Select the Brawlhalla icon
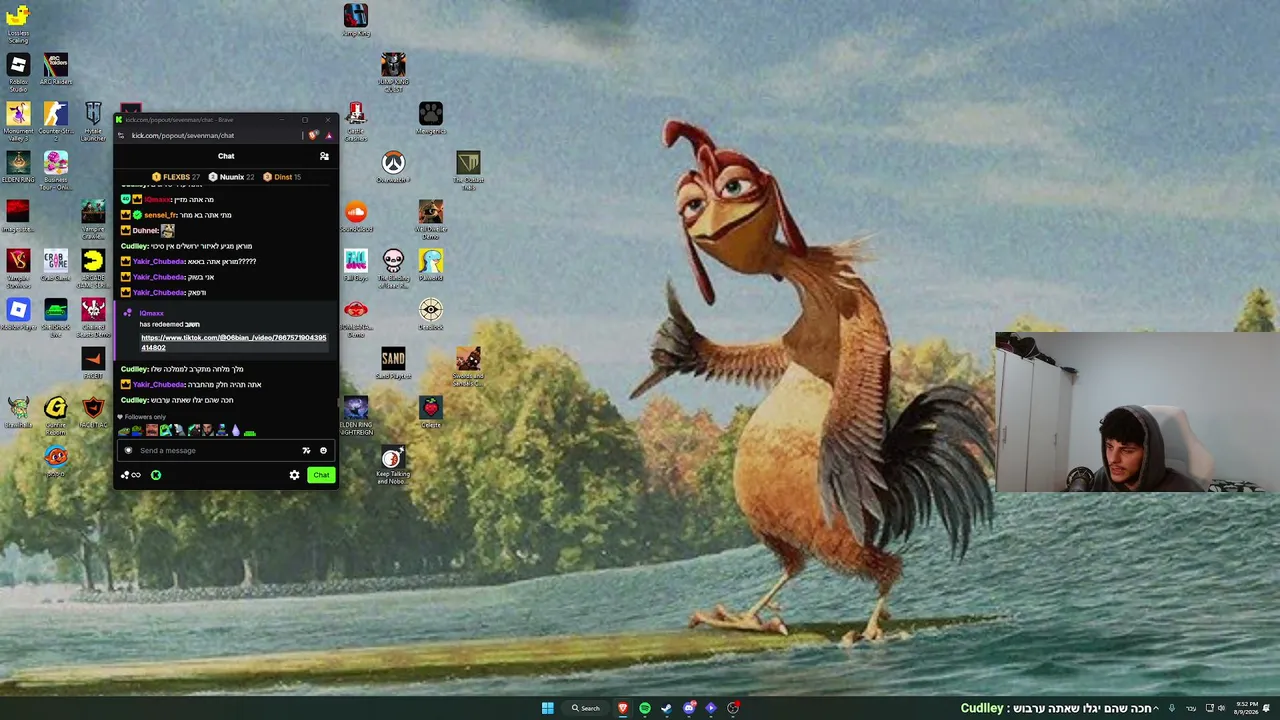 18,413
